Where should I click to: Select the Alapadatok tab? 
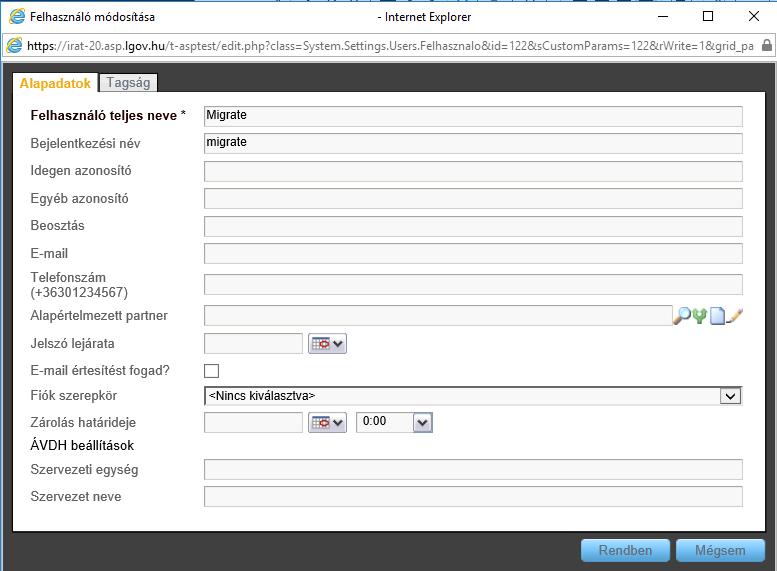55,83
